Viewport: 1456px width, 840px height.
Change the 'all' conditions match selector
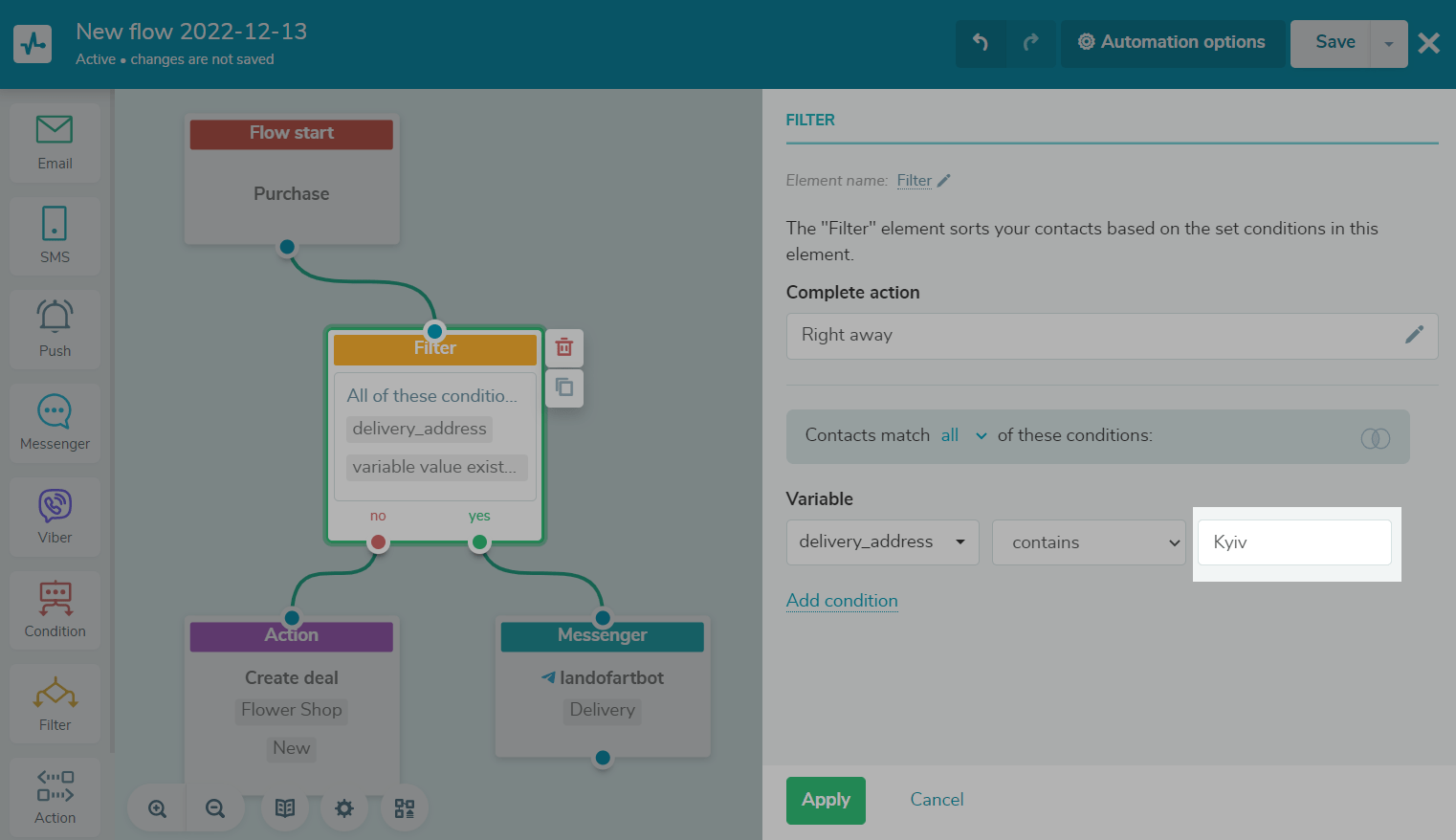point(963,435)
